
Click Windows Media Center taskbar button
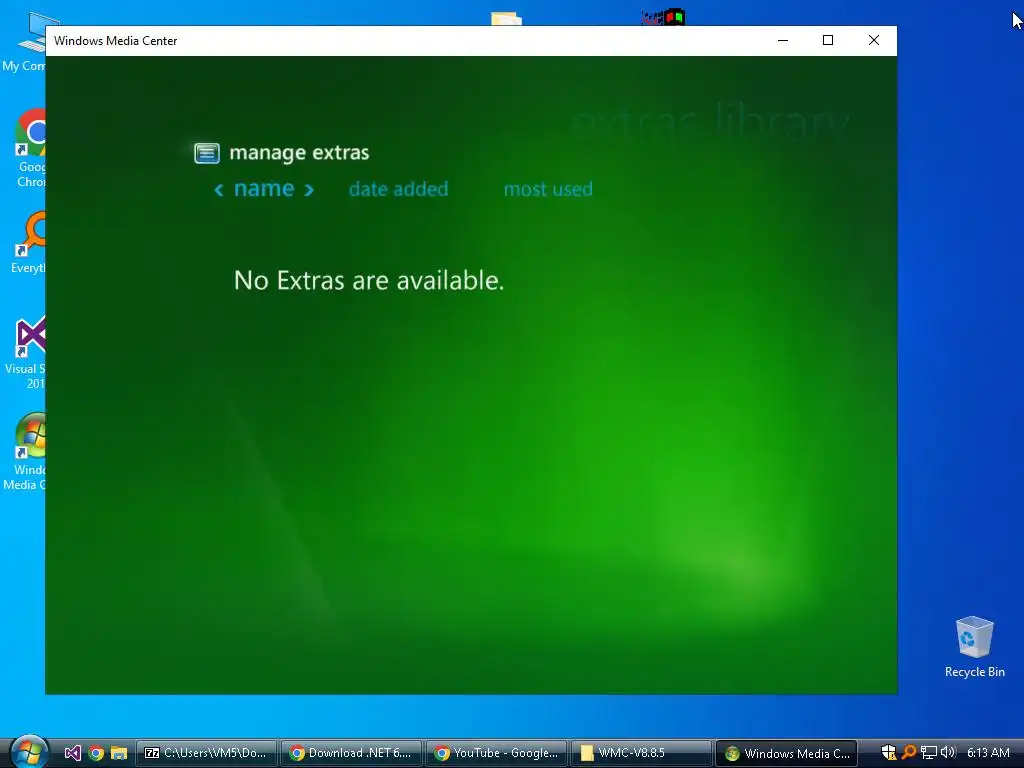786,753
